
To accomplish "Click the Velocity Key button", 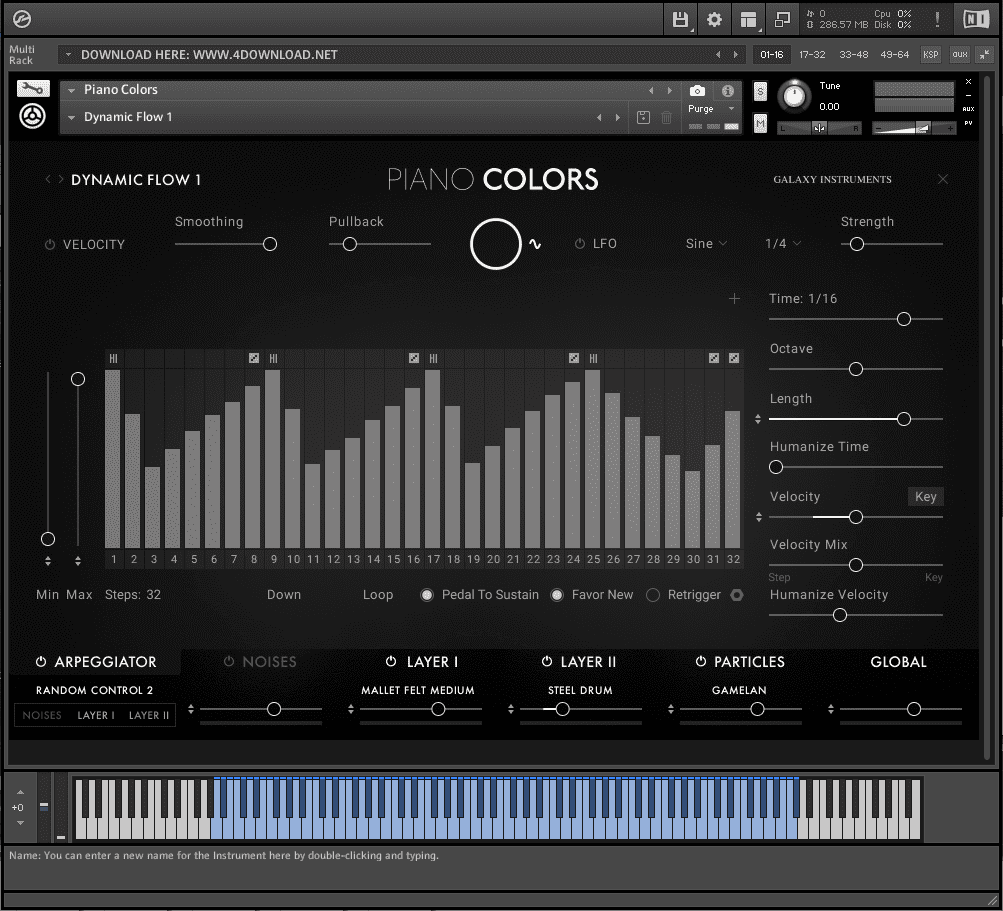I will pyautogui.click(x=926, y=496).
